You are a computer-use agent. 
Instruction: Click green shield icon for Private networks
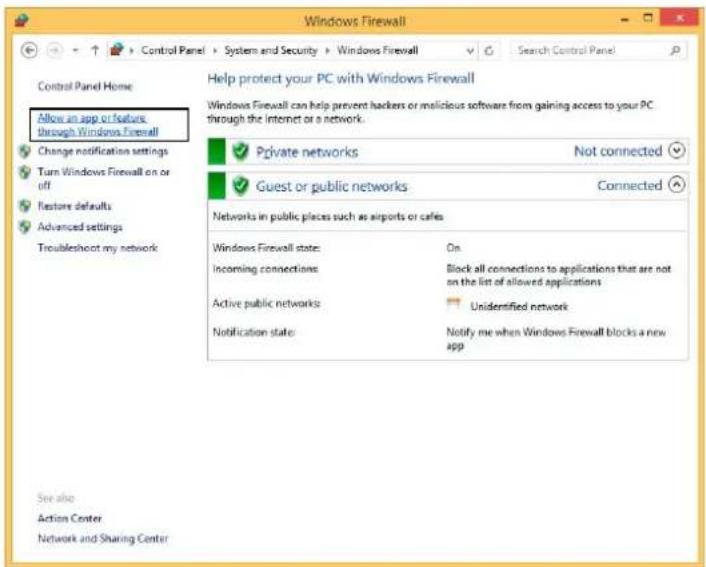tap(240, 151)
